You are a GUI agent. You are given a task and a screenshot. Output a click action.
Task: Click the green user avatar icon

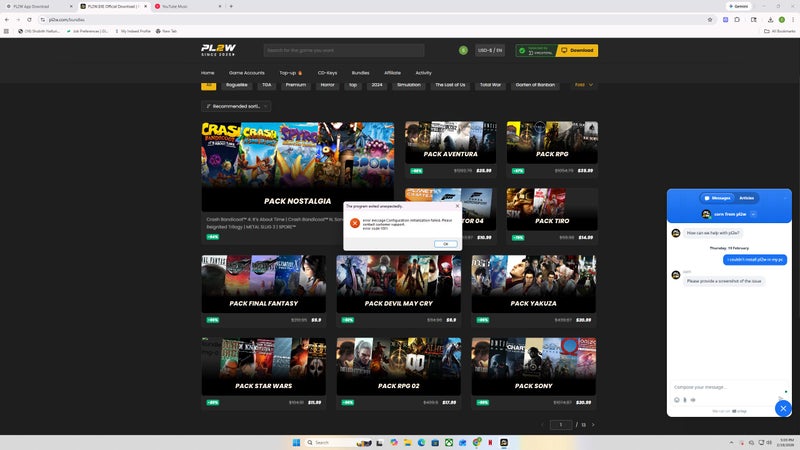tap(463, 50)
